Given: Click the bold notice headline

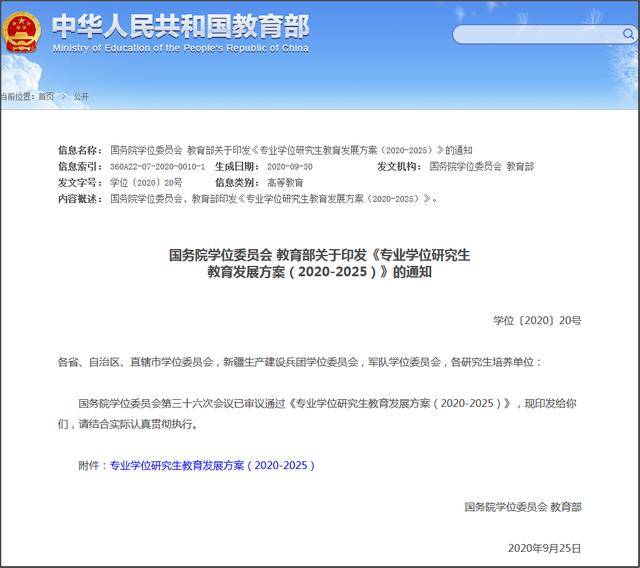Looking at the screenshot, I should [320, 263].
